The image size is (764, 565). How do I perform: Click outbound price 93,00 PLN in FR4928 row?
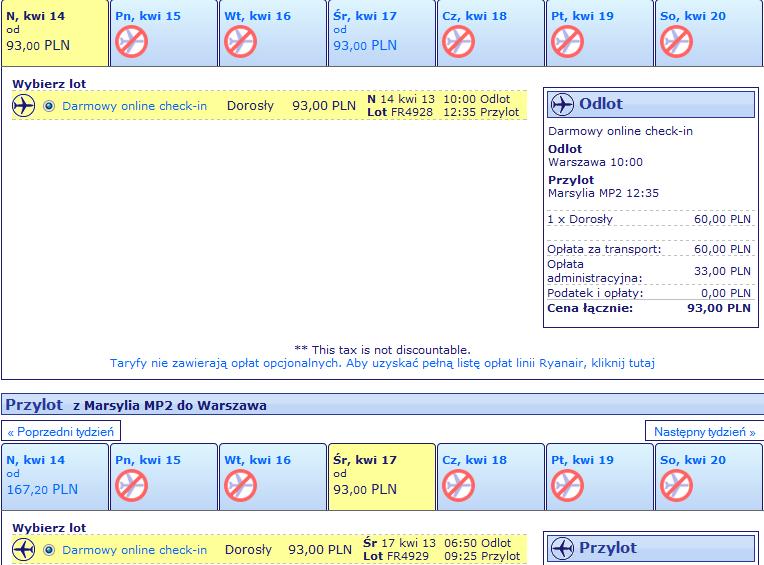click(x=324, y=106)
